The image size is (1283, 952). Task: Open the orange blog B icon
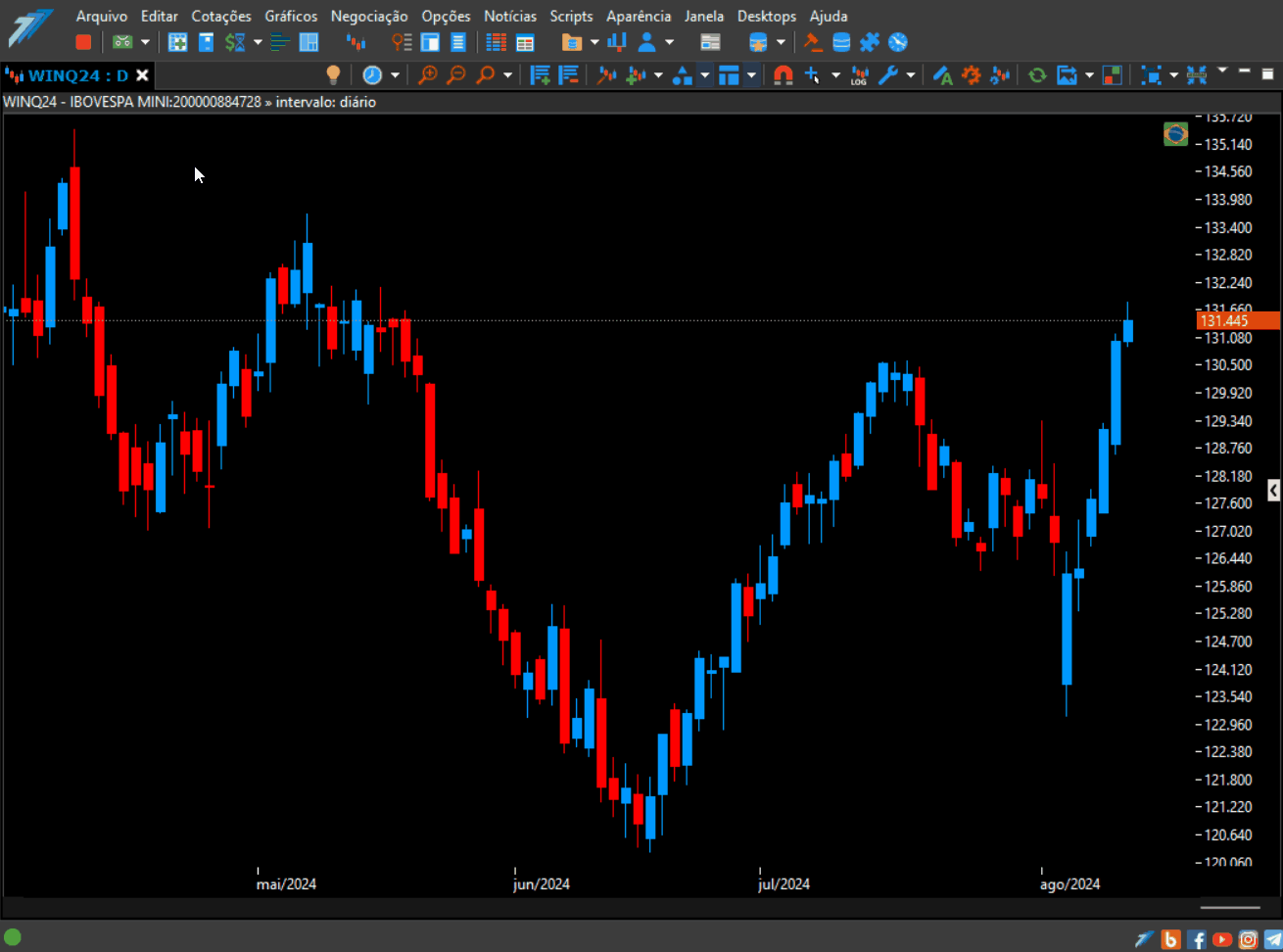point(1170,940)
